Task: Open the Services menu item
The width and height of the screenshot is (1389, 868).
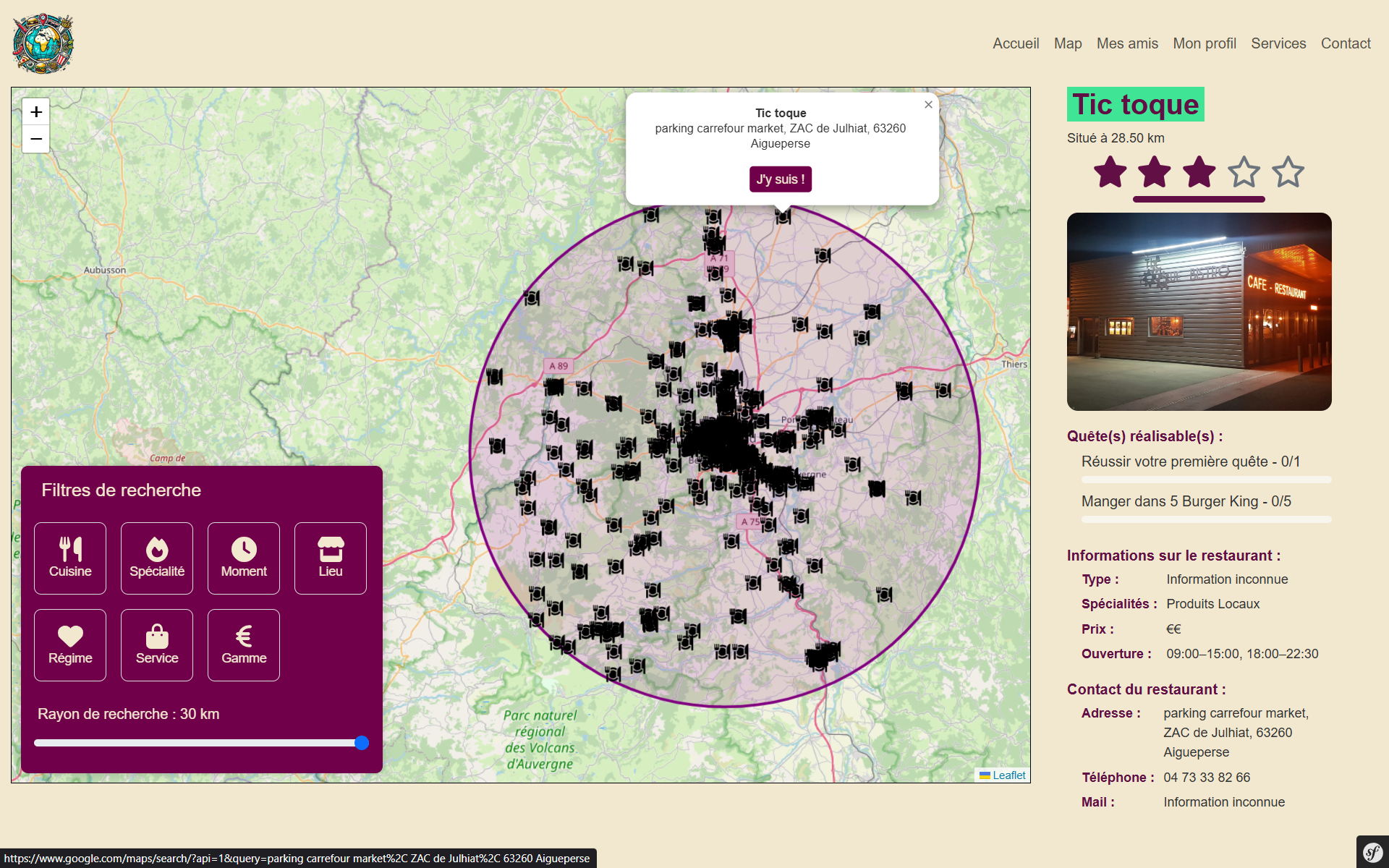Action: point(1278,43)
